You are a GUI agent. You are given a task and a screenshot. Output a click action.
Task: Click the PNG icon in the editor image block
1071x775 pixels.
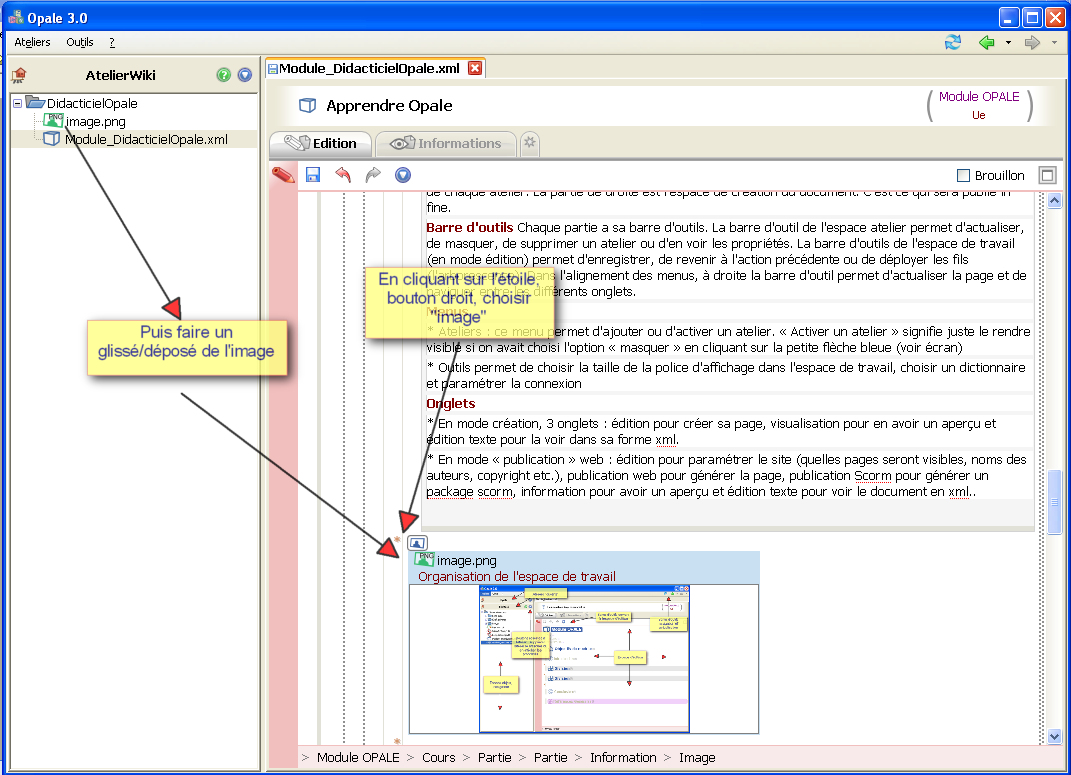[424, 559]
